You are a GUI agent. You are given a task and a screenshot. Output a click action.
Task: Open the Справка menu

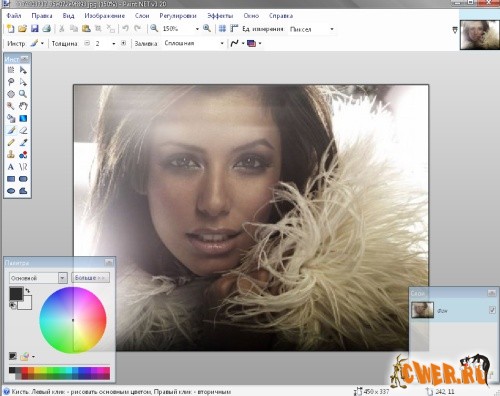(x=281, y=16)
